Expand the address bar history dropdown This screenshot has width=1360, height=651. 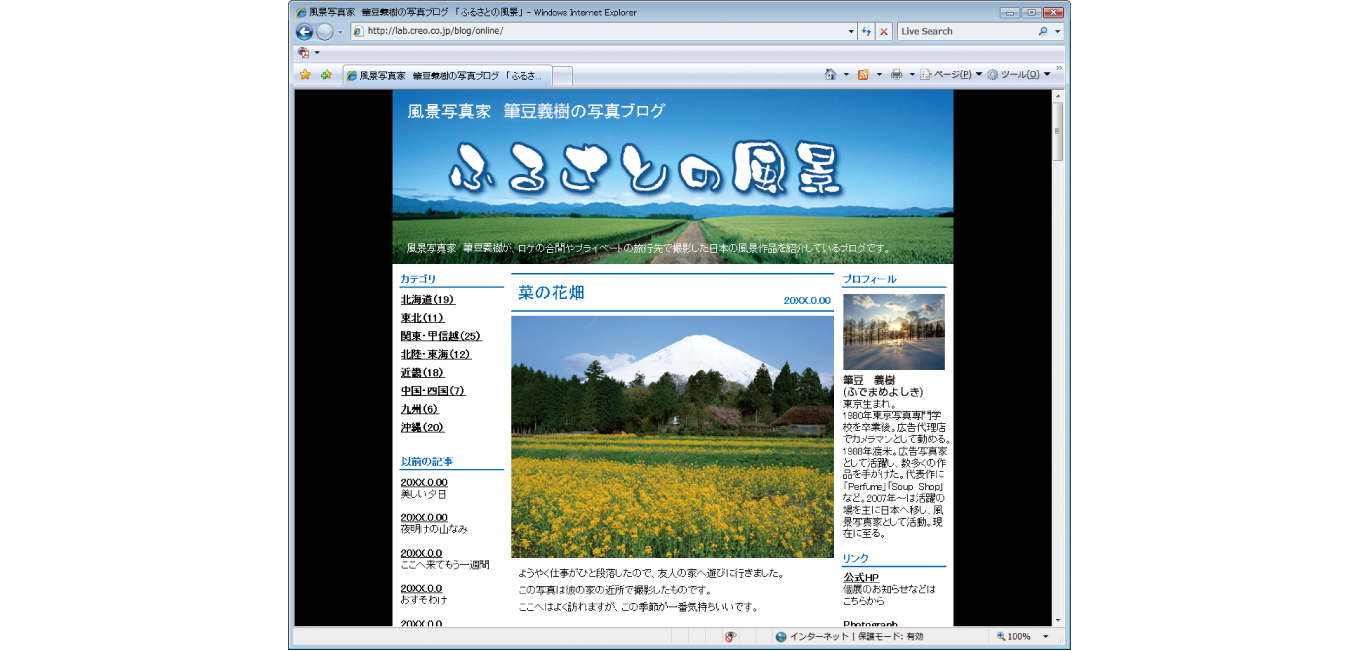click(850, 31)
